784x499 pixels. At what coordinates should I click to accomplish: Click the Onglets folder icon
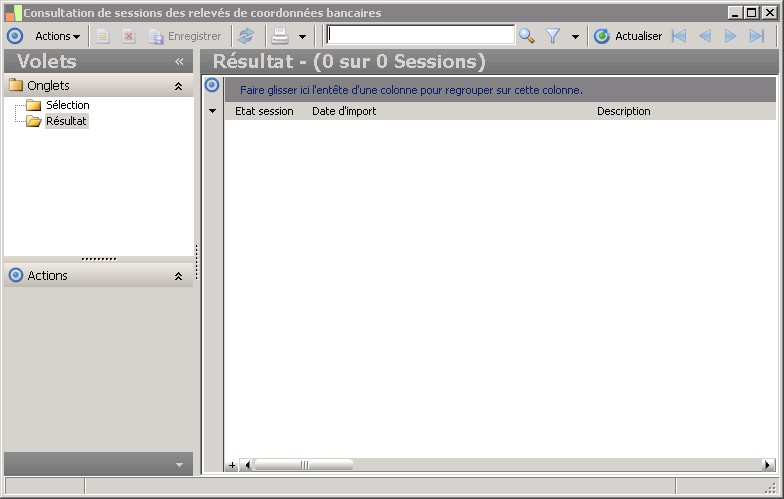(16, 85)
